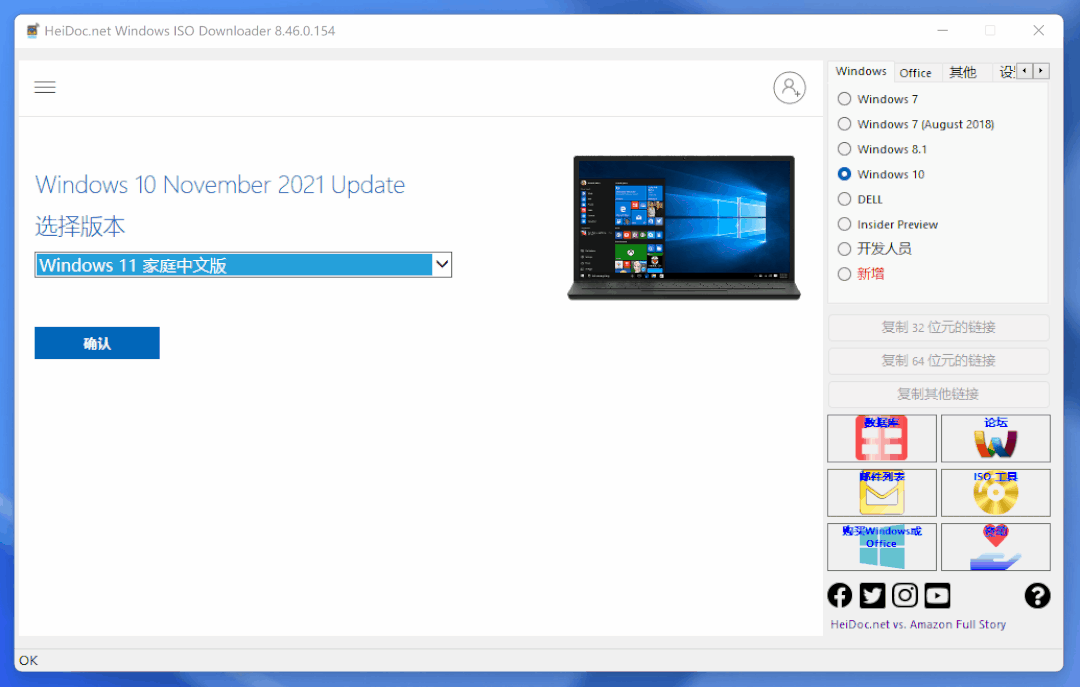
Task: Select the Insider Preview radio option
Action: click(x=844, y=224)
